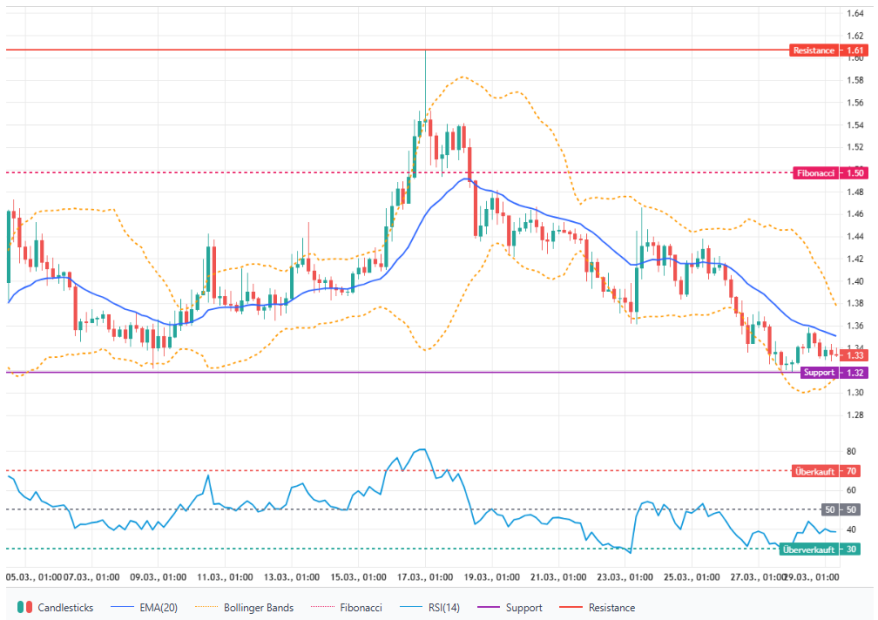Hide the Resistance series via legend label
878x620 pixels.
click(611, 607)
